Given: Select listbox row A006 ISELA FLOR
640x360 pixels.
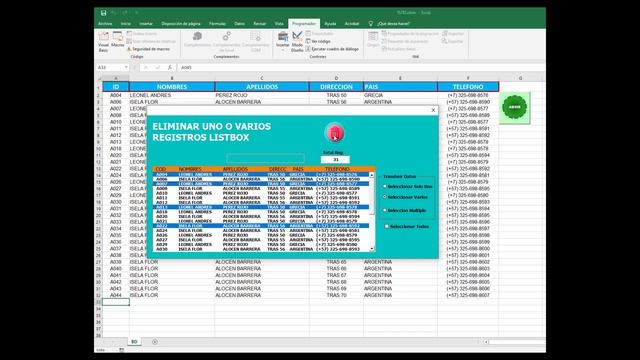Looking at the screenshot, I should [261, 179].
